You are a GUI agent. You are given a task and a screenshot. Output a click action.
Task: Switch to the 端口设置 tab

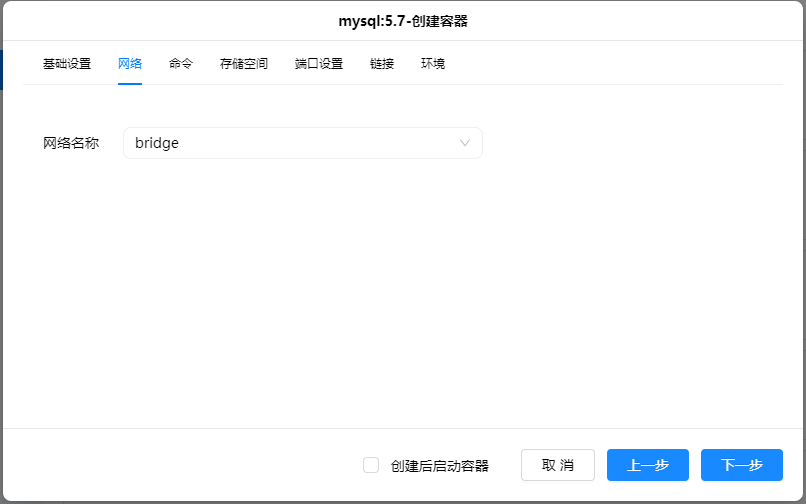[319, 64]
